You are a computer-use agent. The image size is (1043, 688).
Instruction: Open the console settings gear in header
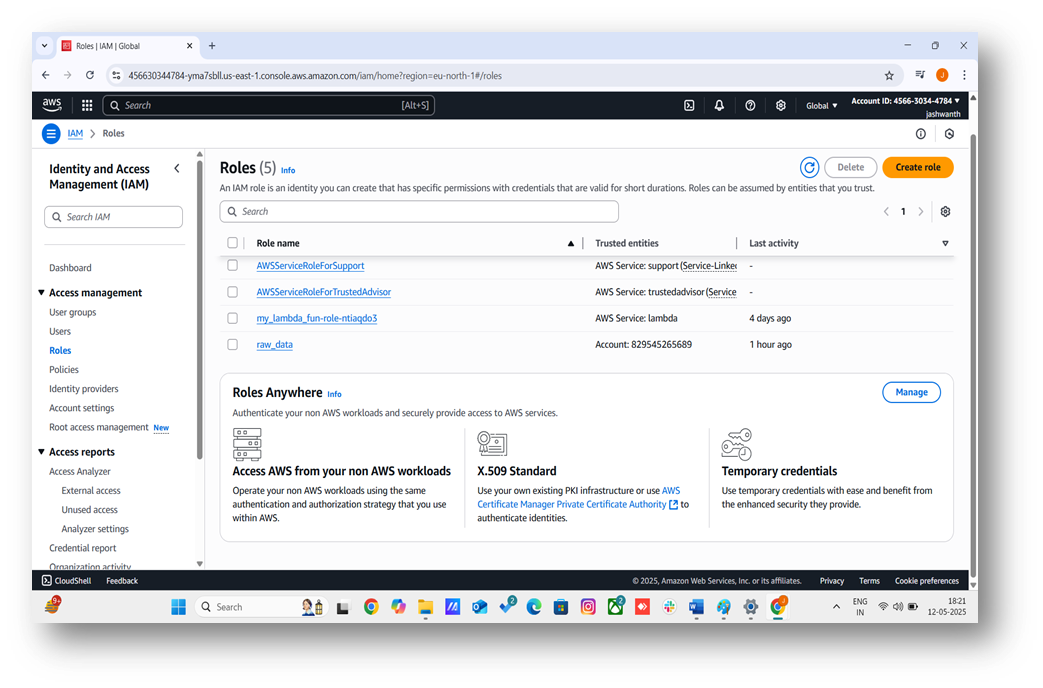(780, 105)
